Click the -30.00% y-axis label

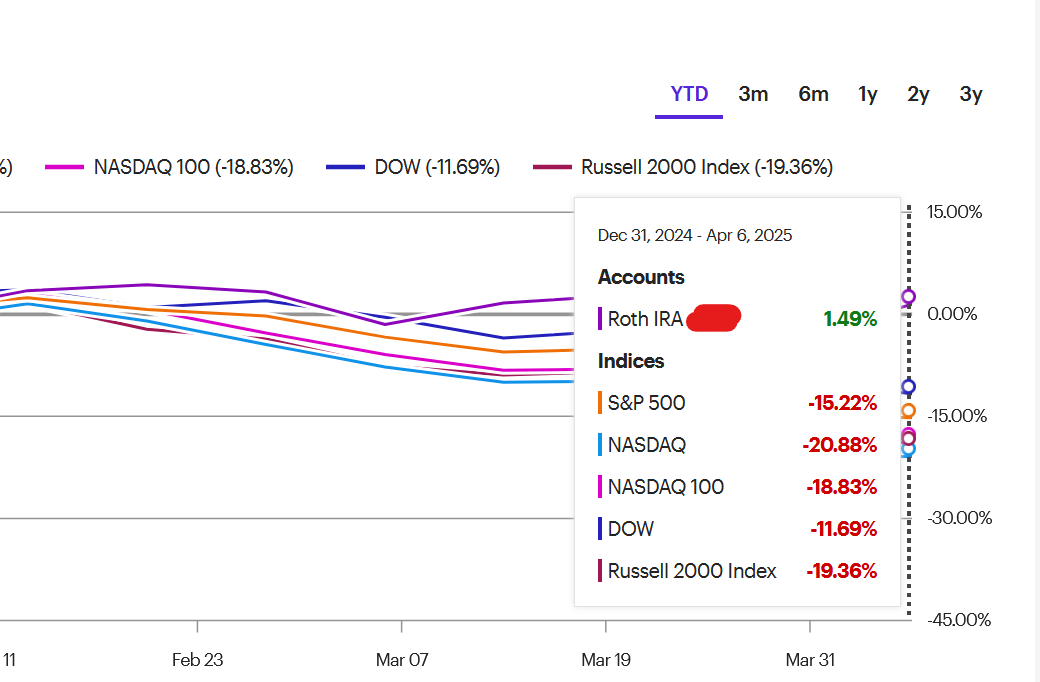pos(960,517)
